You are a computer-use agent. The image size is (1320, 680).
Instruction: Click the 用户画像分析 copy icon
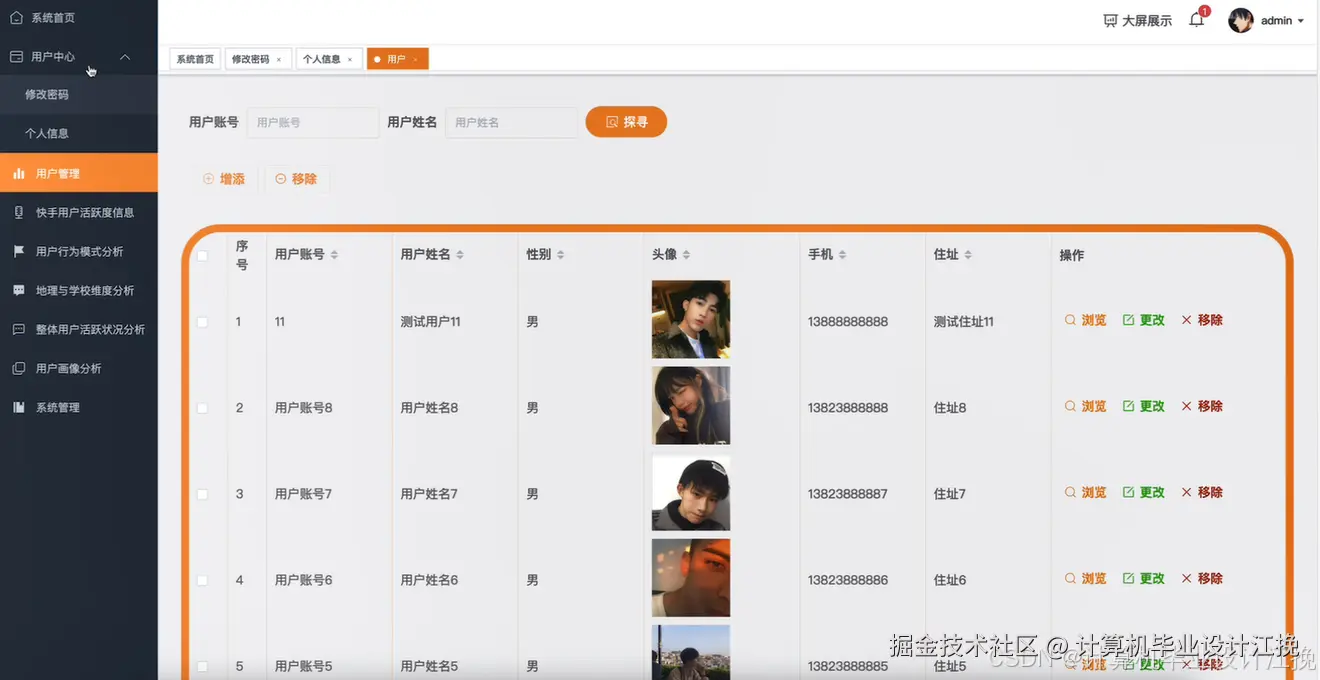(18, 368)
